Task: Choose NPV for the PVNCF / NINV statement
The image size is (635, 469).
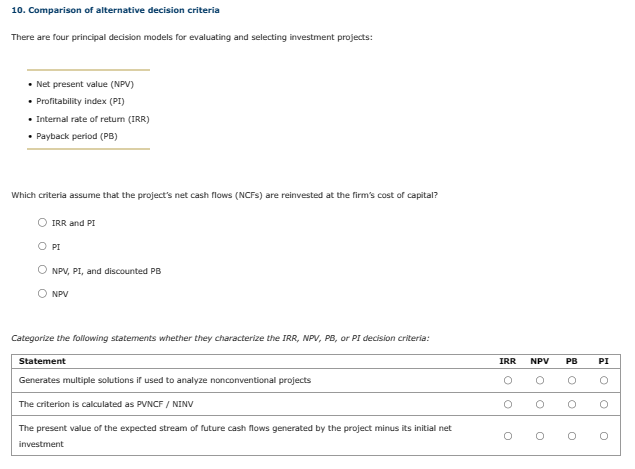Action: pos(540,404)
